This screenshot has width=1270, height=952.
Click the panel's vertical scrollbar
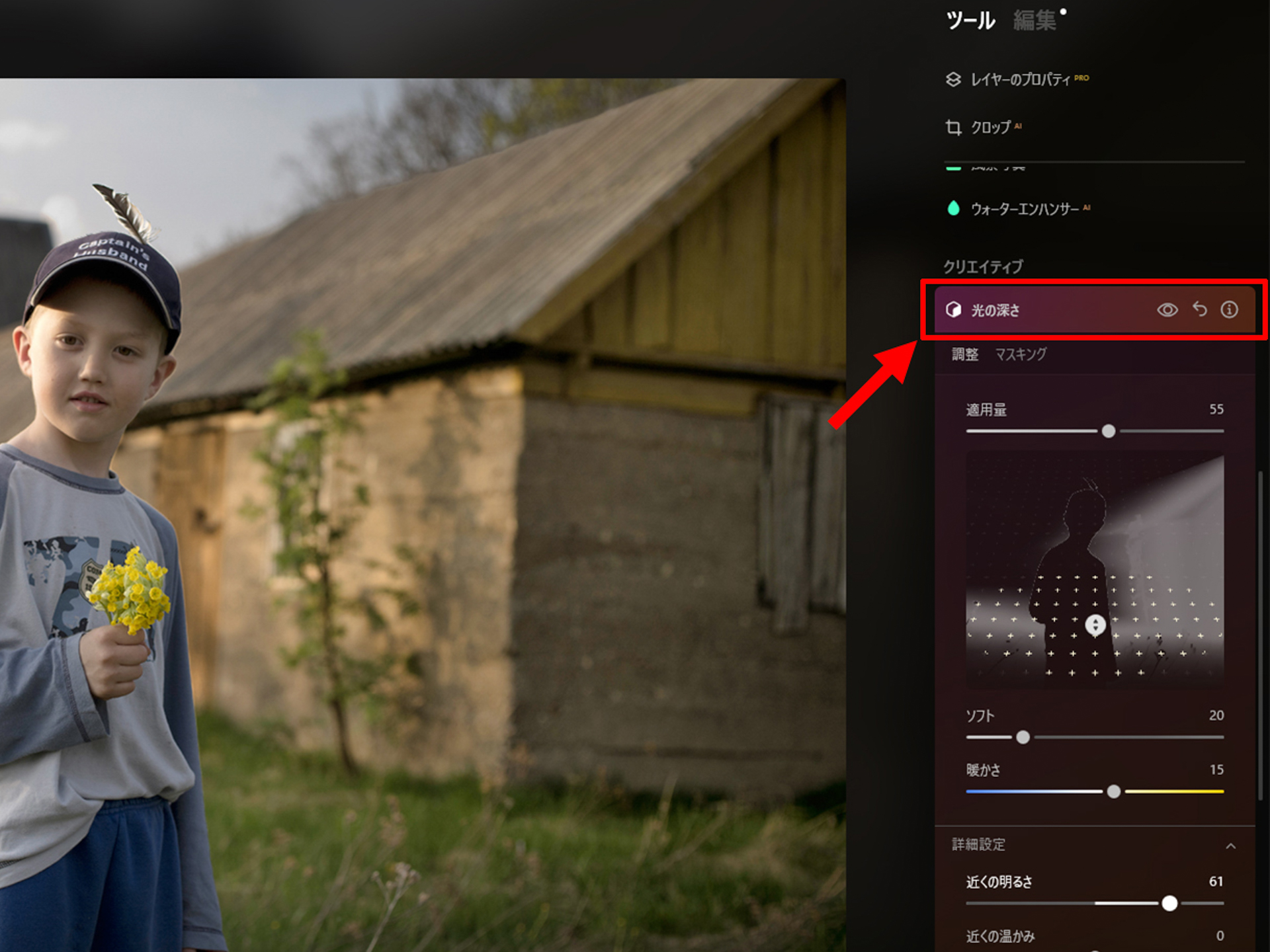pyautogui.click(x=1261, y=635)
